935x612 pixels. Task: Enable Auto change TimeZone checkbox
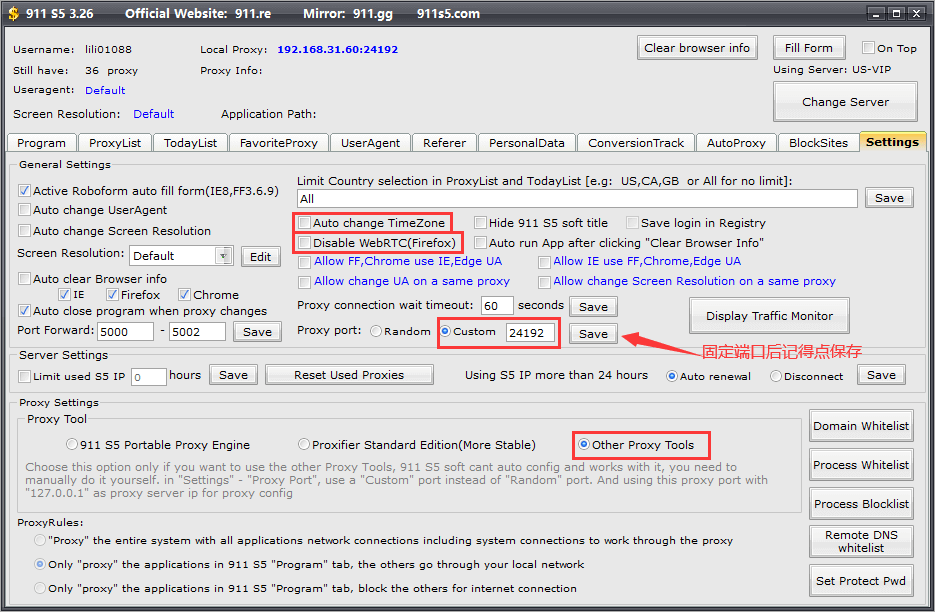click(x=305, y=223)
